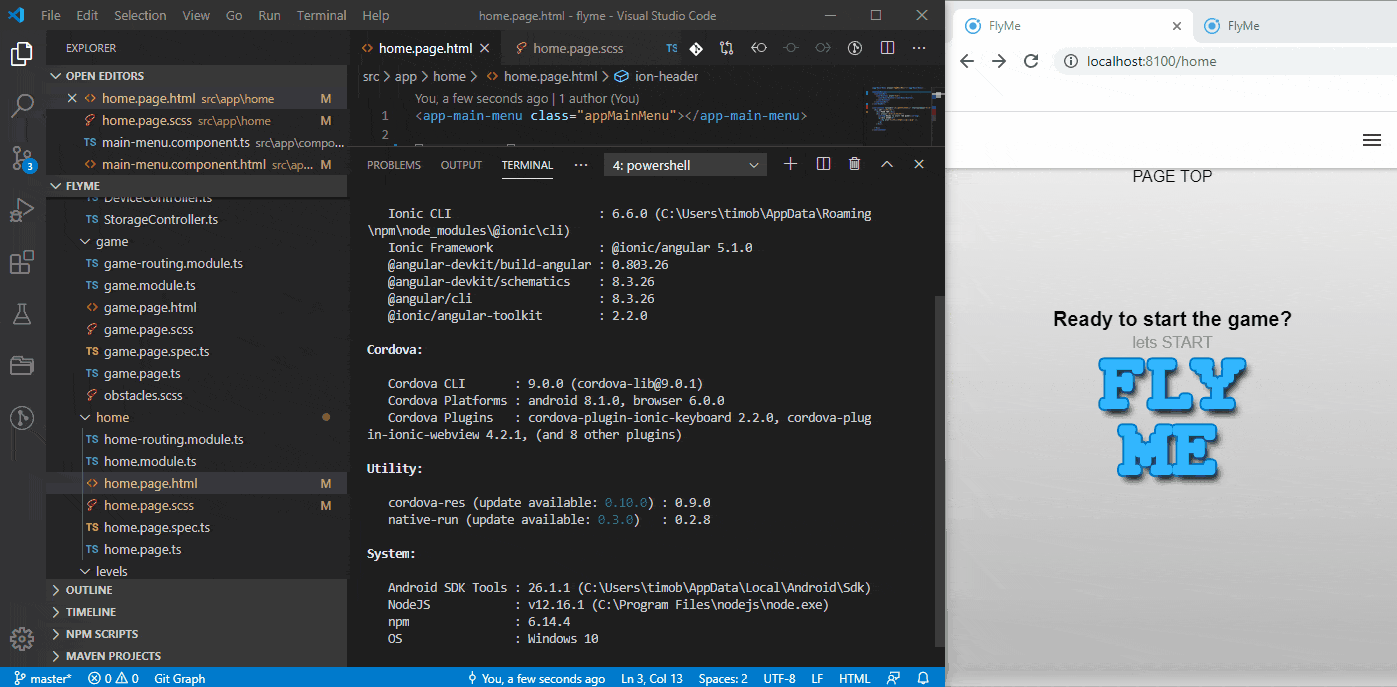Open game.page.ts in explorer
The width and height of the screenshot is (1397, 687).
tap(142, 373)
